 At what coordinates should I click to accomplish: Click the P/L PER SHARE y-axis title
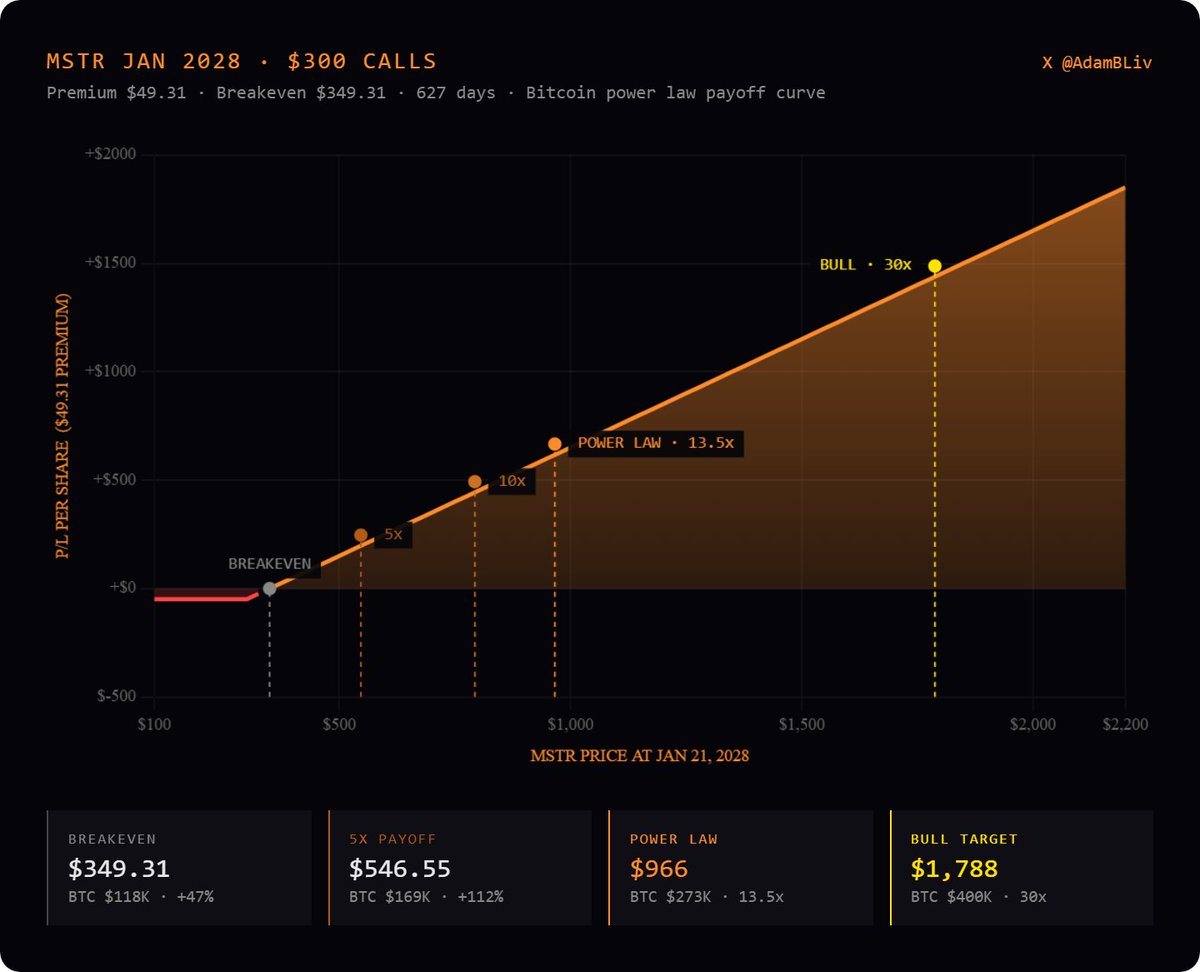[64, 426]
